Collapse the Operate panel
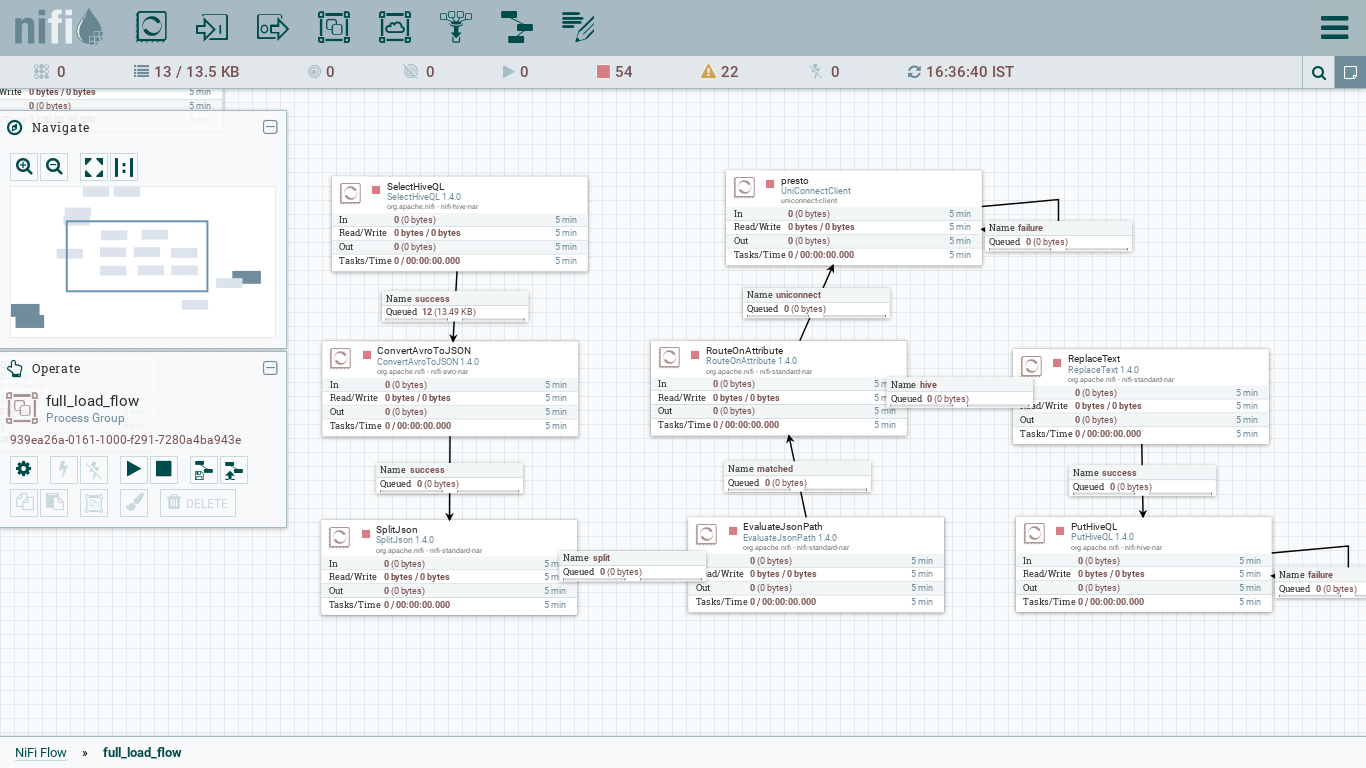1366x768 pixels. (269, 368)
